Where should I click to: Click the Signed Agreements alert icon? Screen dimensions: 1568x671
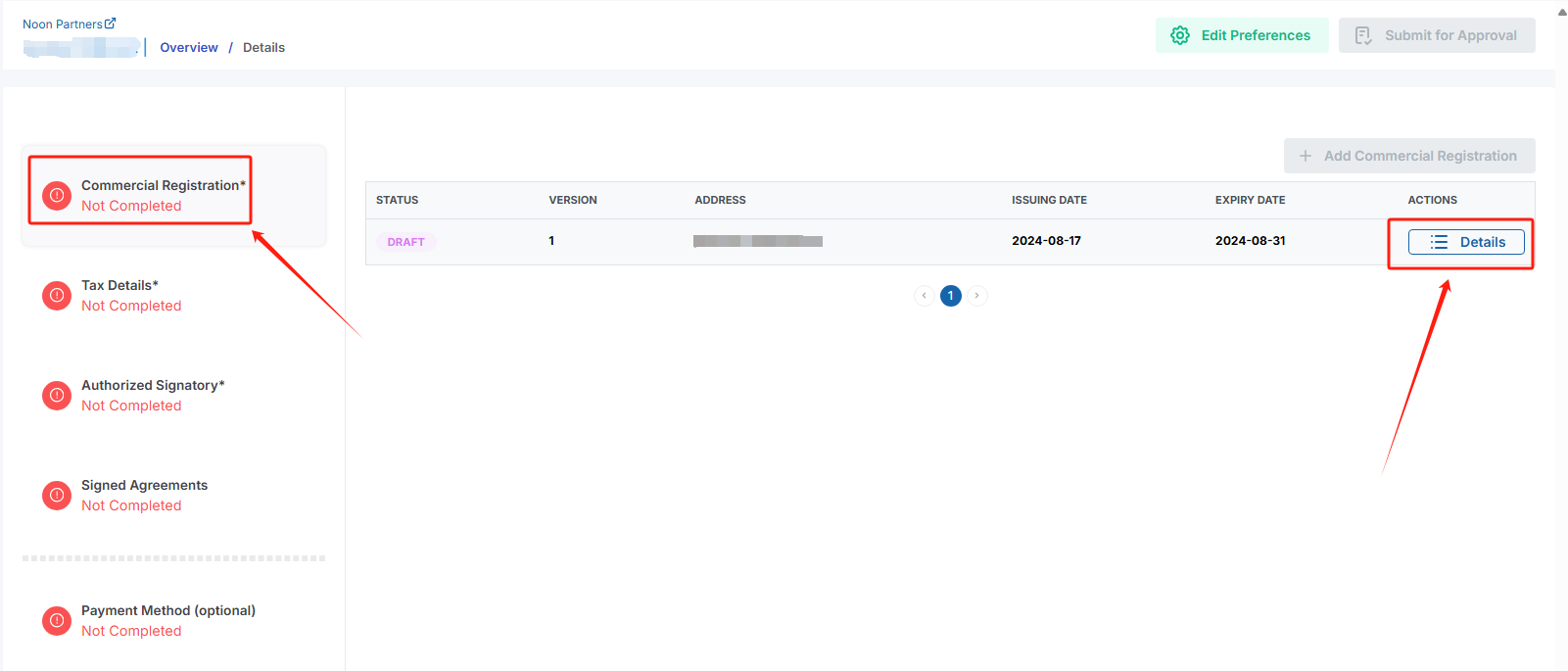click(x=57, y=496)
